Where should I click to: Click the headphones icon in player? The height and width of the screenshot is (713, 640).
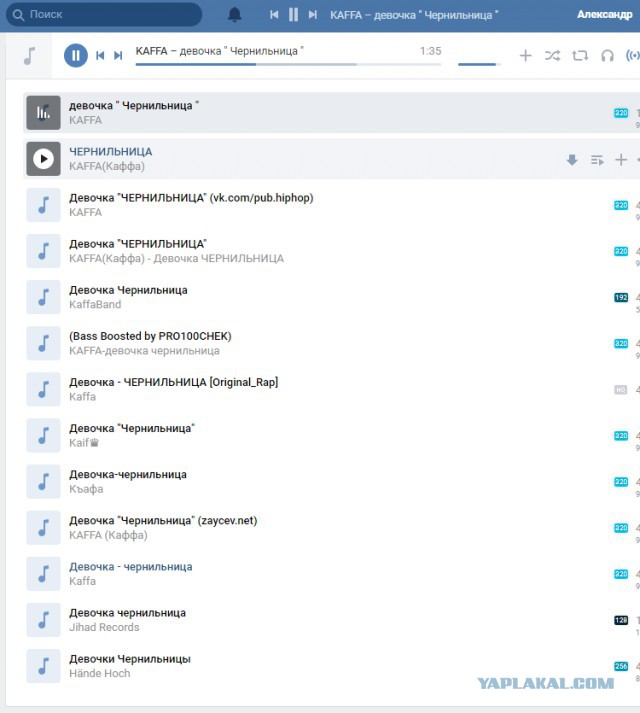coord(607,55)
